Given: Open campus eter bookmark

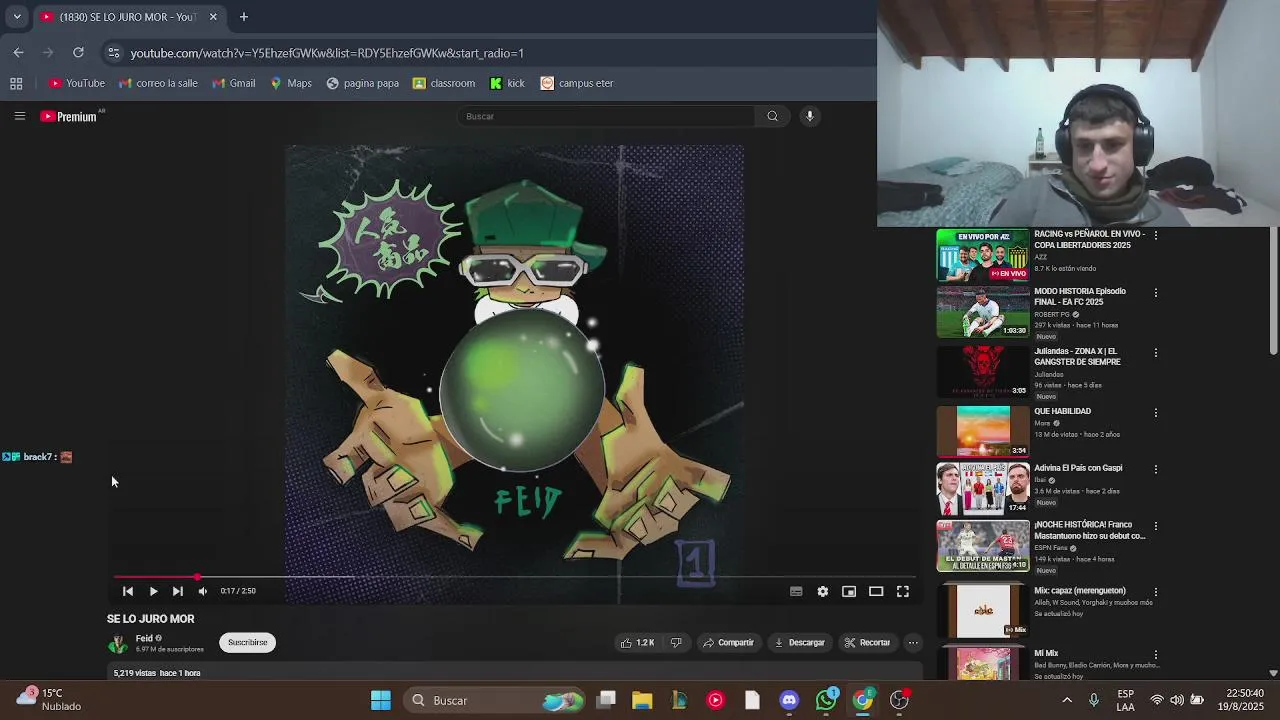Looking at the screenshot, I should [577, 83].
